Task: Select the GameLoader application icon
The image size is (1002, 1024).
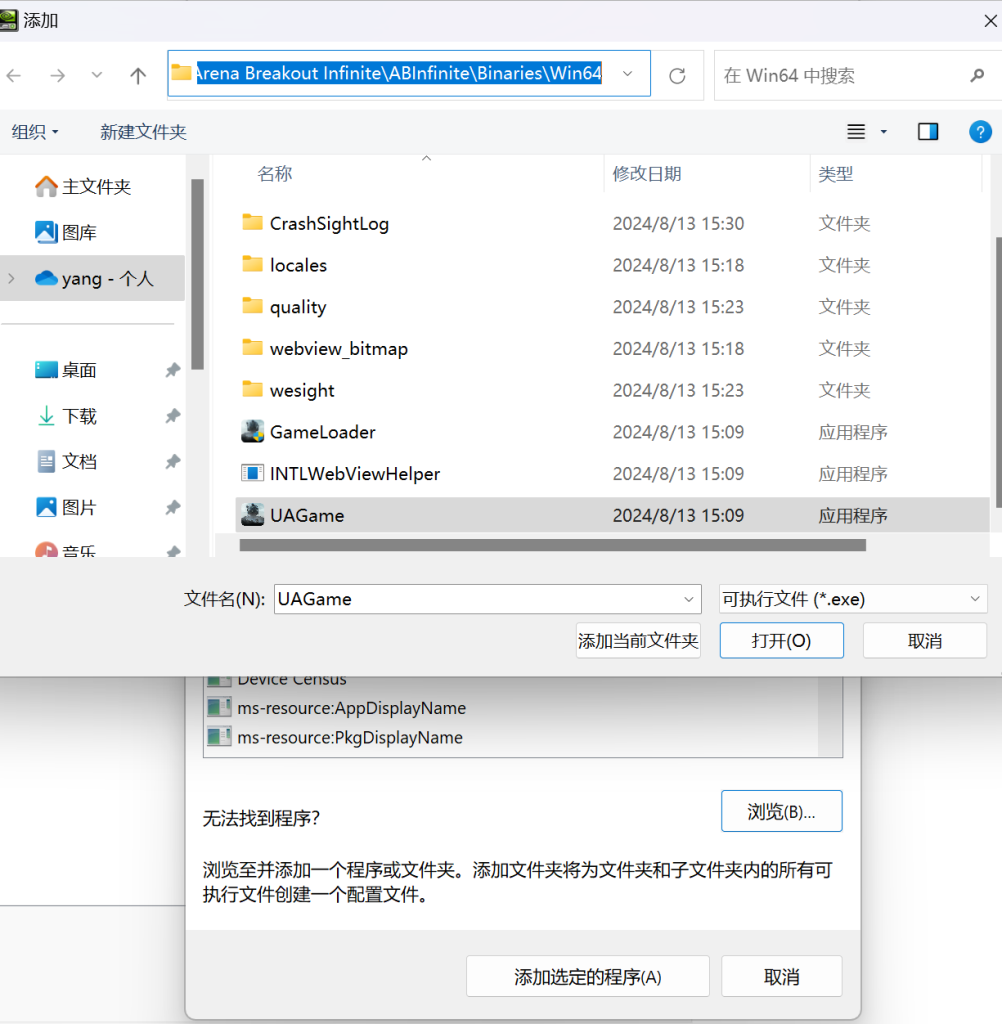Action: coord(252,432)
